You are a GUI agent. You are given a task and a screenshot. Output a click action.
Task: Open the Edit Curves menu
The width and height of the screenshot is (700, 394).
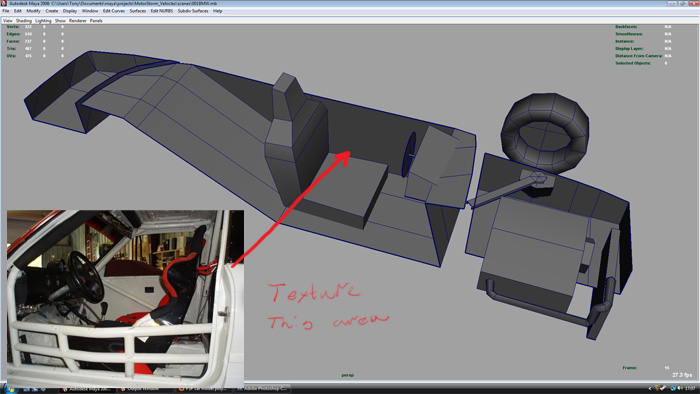pos(114,11)
